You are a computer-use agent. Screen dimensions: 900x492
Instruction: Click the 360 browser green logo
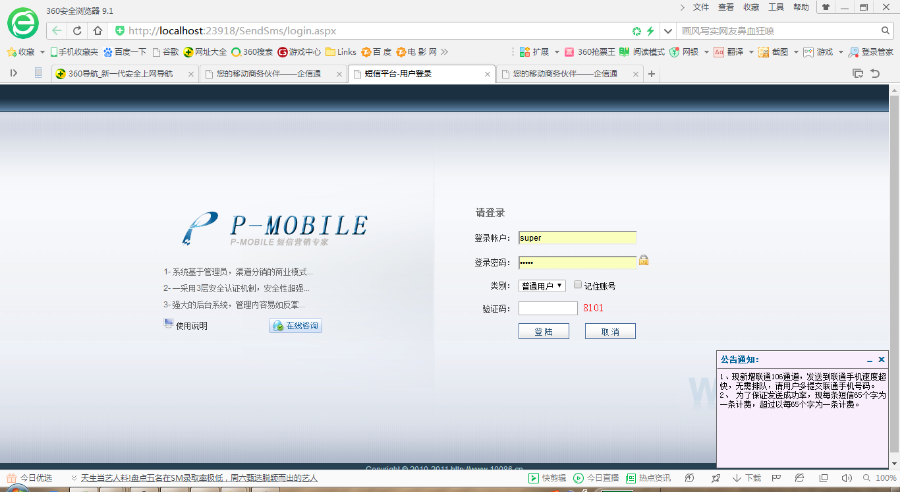click(x=23, y=24)
